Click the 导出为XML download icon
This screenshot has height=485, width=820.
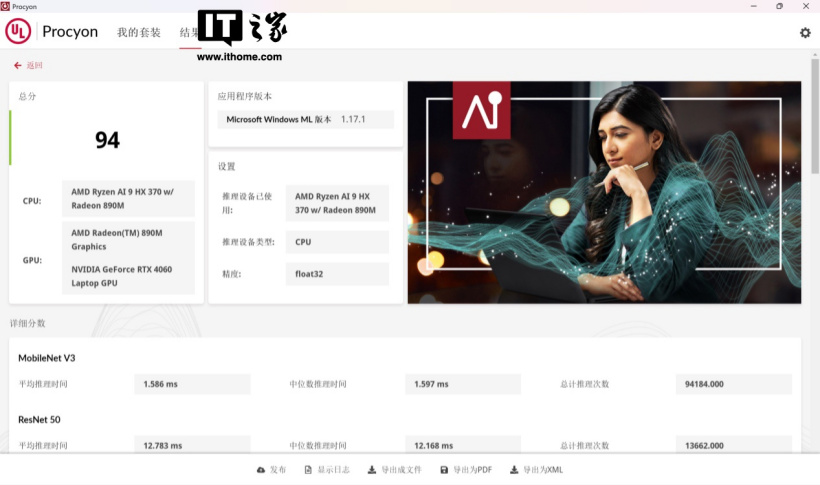click(x=514, y=470)
